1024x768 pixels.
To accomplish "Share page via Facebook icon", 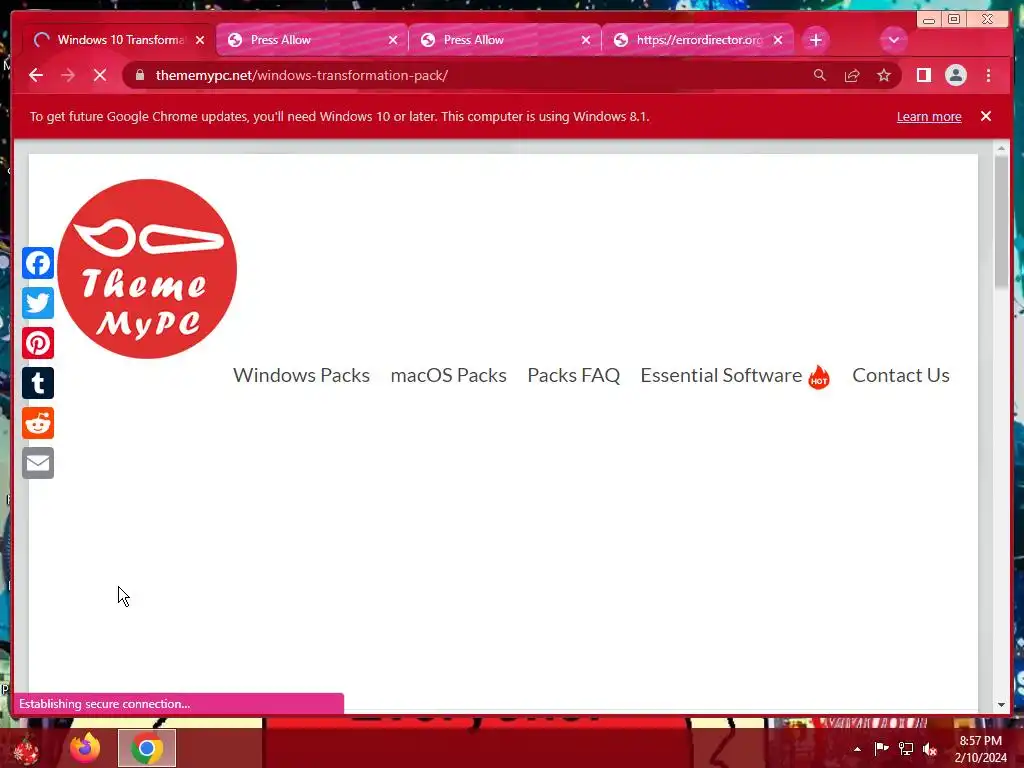I will [38, 263].
